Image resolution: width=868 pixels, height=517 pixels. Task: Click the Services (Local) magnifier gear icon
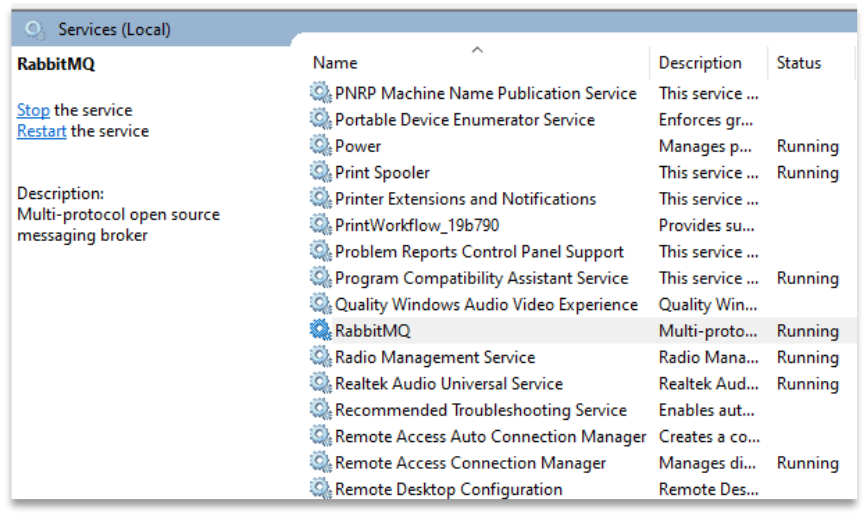[34, 29]
